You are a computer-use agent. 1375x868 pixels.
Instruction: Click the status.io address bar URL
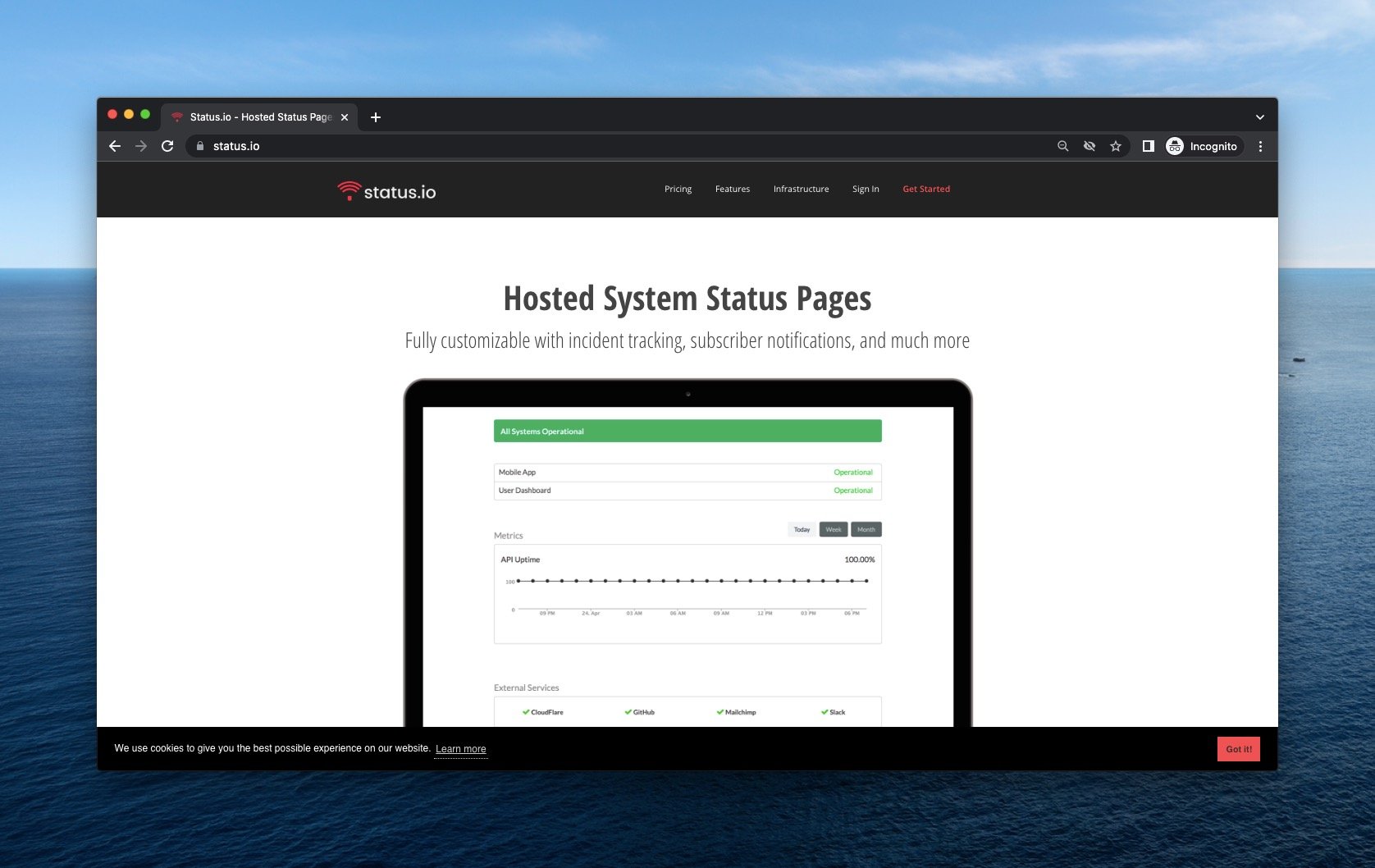pyautogui.click(x=236, y=146)
